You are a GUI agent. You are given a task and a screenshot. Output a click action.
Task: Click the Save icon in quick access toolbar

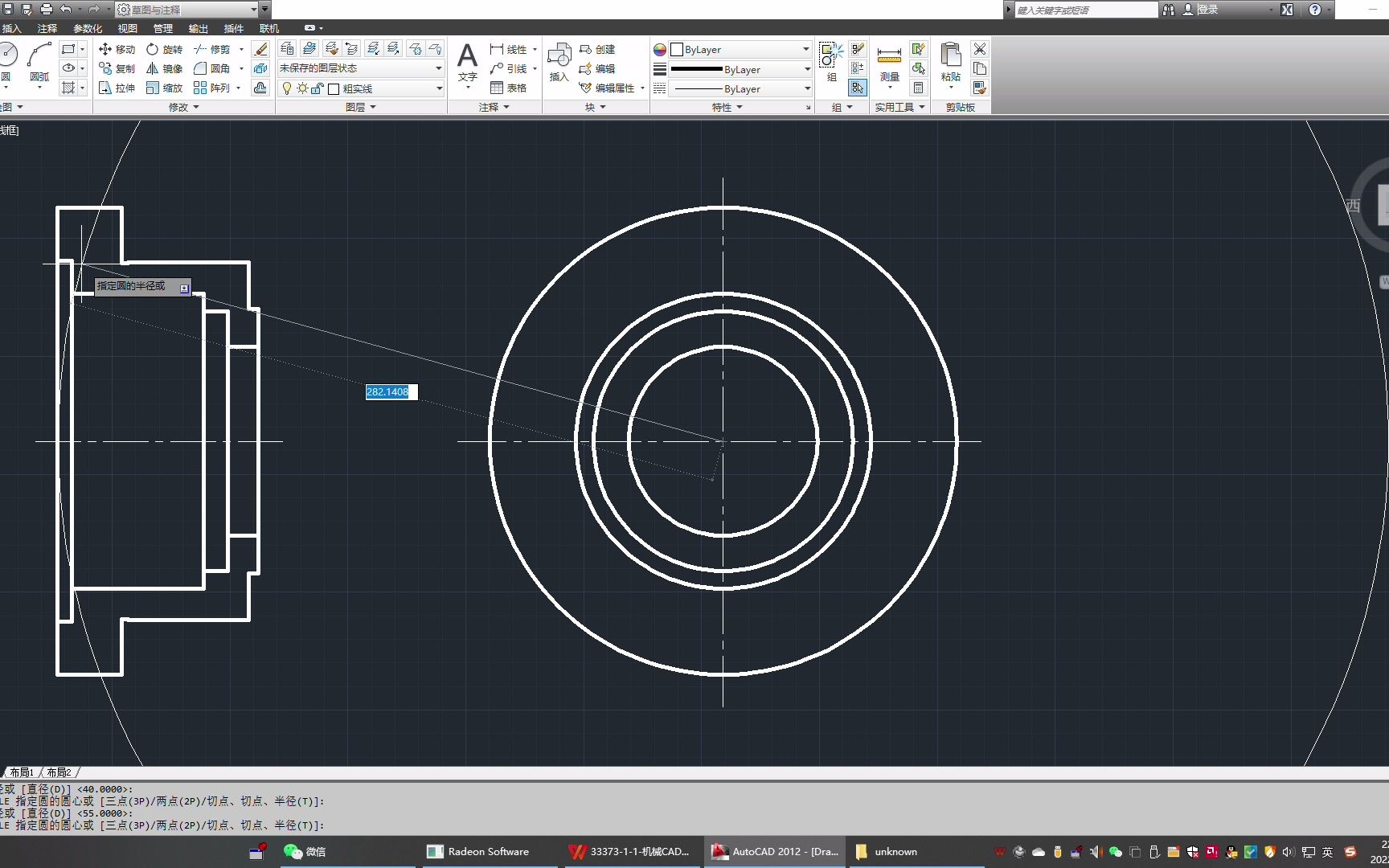click(x=8, y=9)
